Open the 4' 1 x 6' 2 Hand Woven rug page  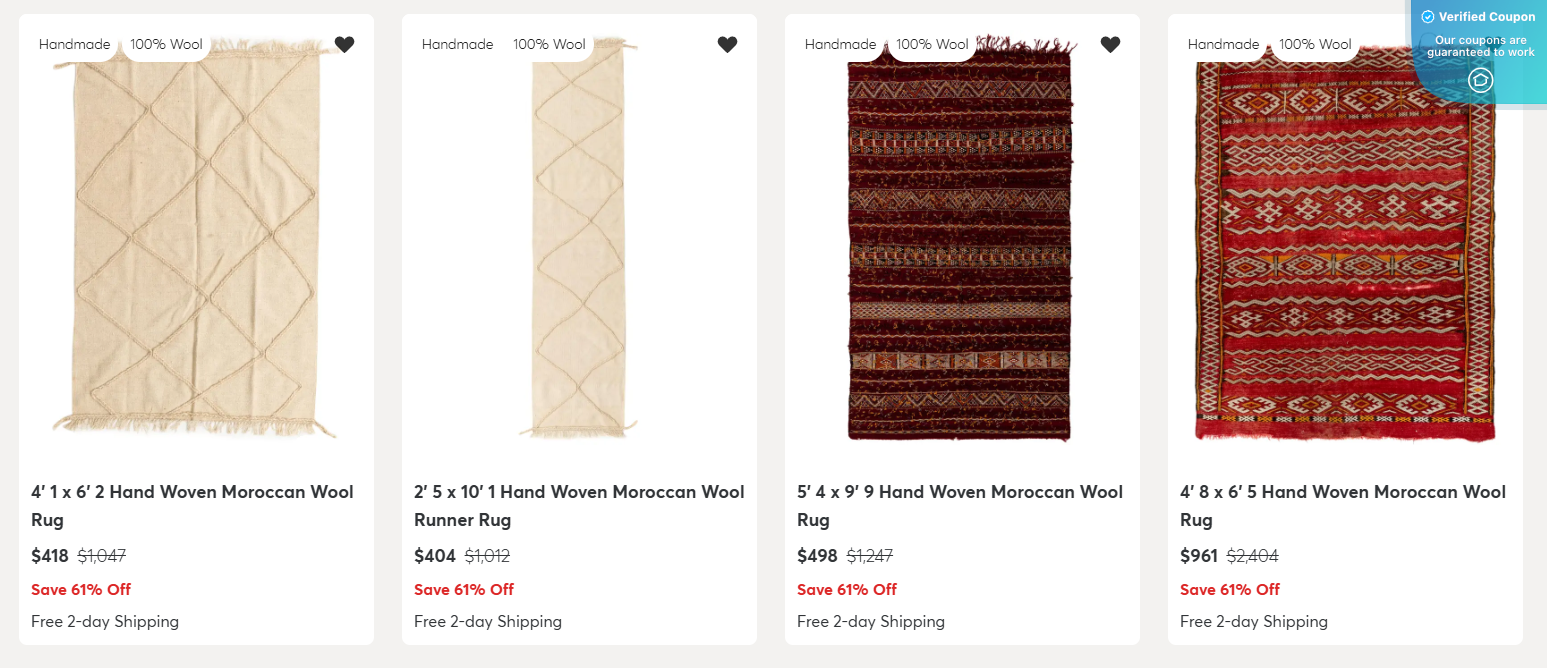[192, 505]
